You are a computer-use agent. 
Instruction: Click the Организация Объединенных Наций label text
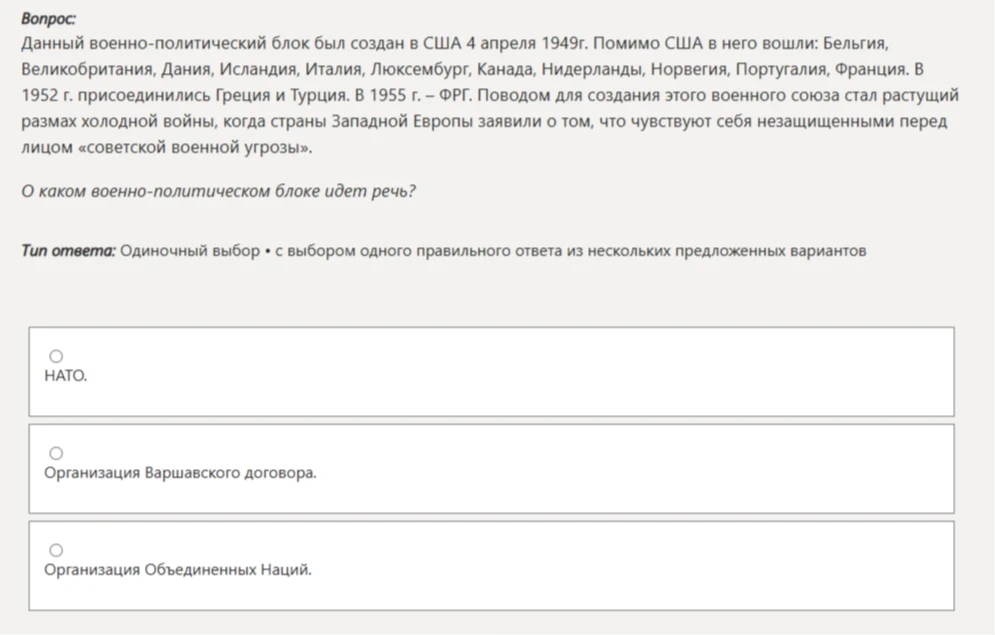coord(178,570)
